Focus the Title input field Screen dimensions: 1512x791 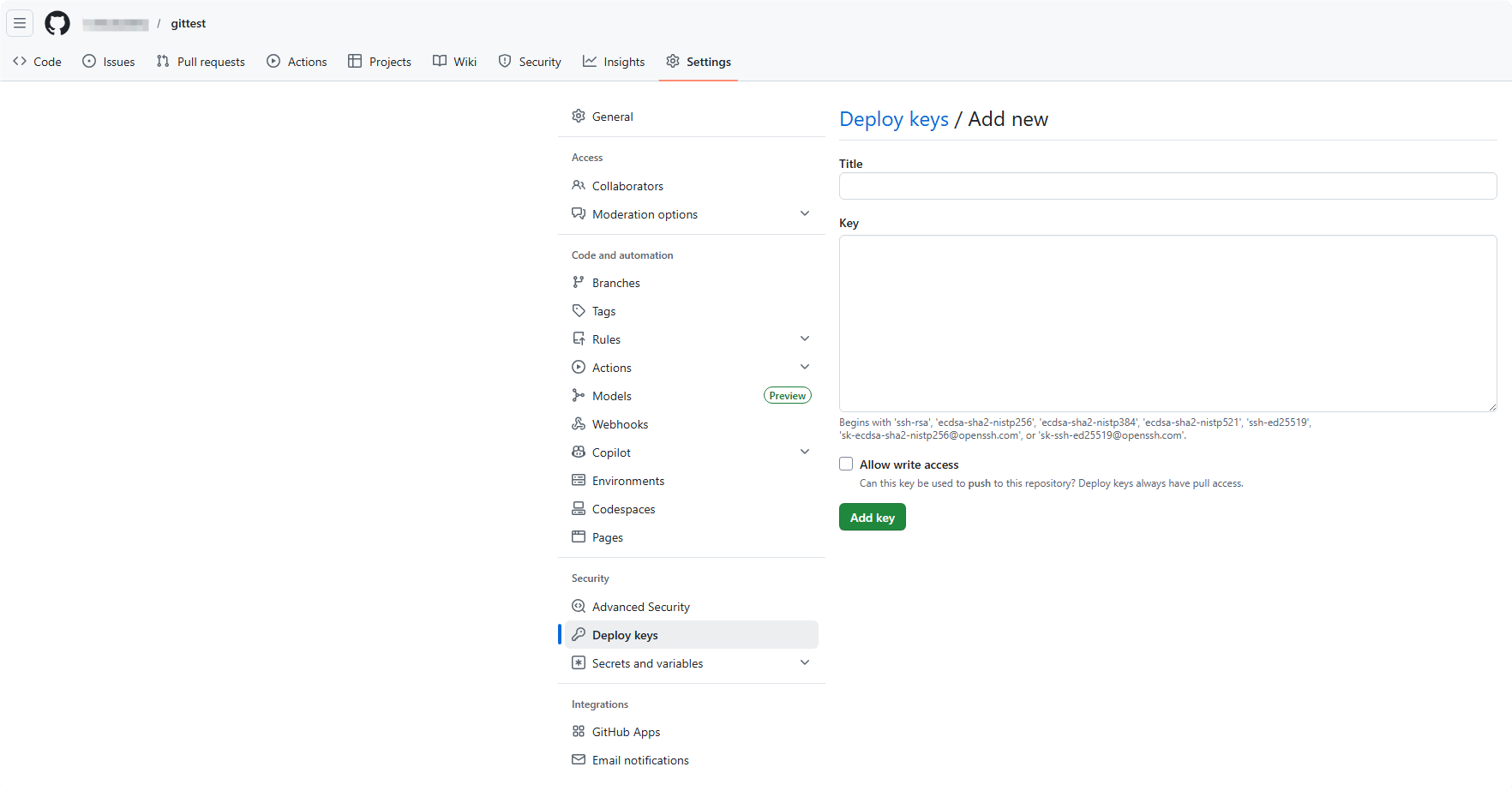(x=1167, y=186)
